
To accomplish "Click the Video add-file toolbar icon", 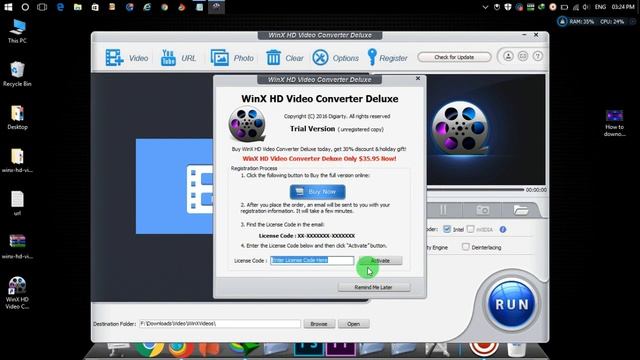I will point(114,58).
